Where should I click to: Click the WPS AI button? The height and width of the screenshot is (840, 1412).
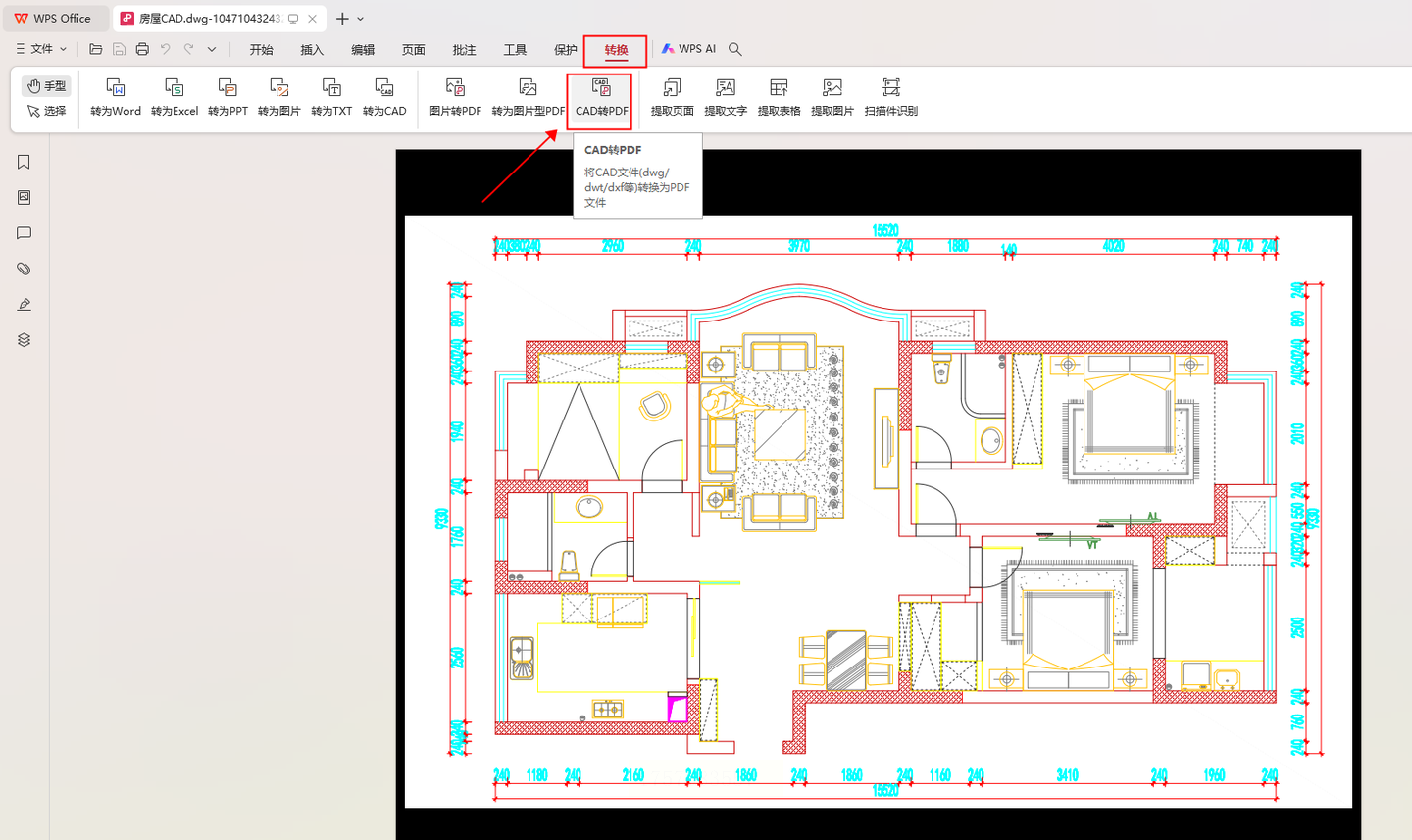point(688,49)
